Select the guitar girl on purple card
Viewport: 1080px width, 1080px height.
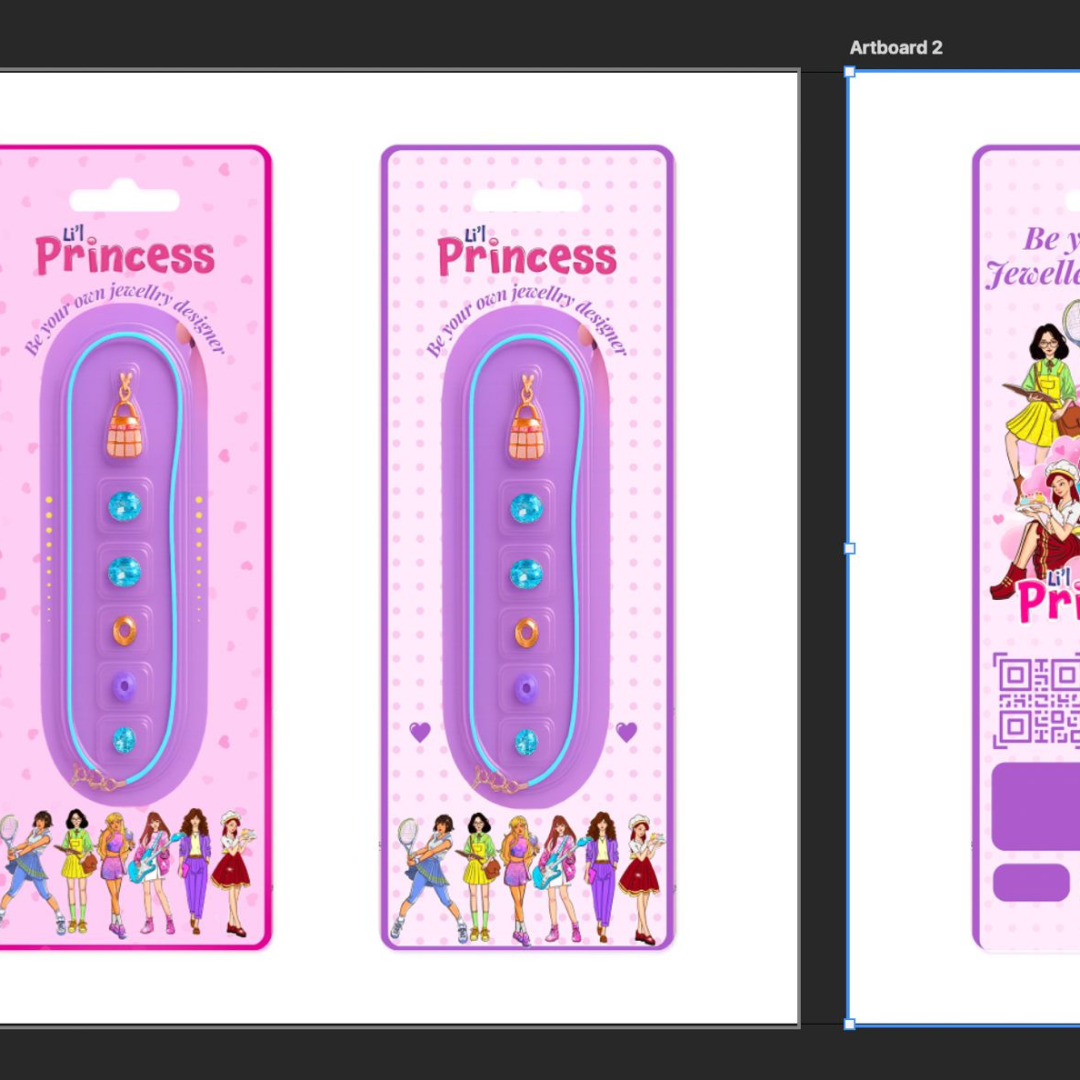click(560, 878)
